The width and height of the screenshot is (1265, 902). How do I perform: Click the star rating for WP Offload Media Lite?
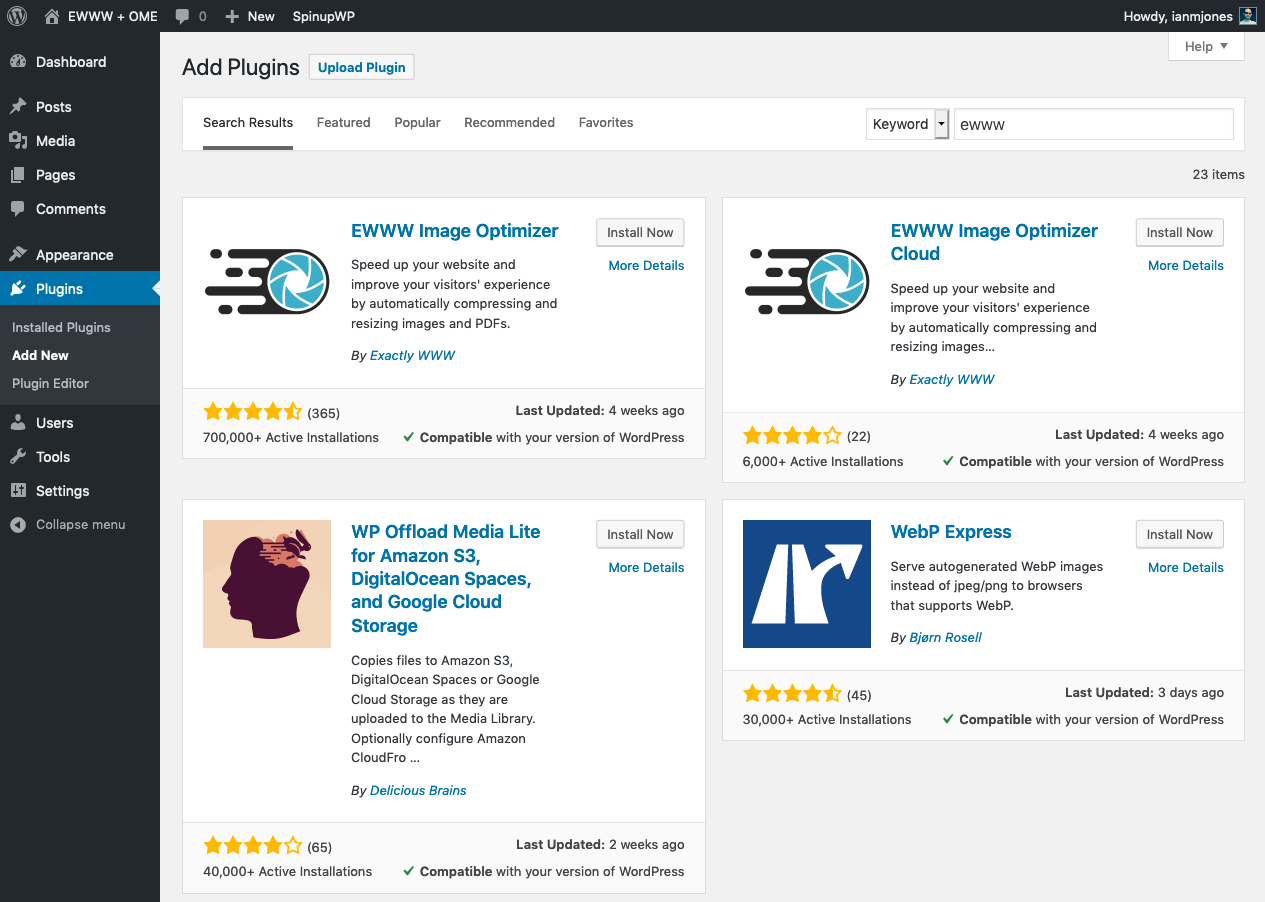pyautogui.click(x=252, y=846)
